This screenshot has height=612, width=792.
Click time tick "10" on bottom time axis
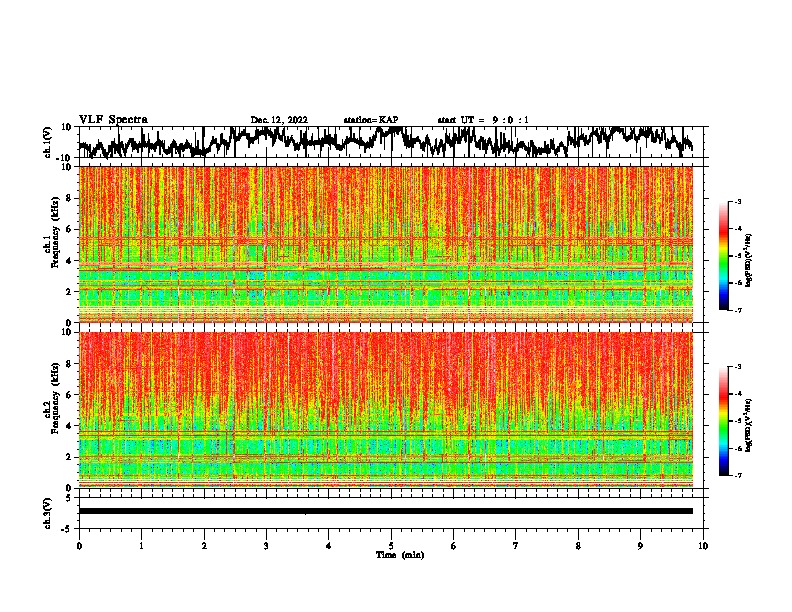(703, 546)
